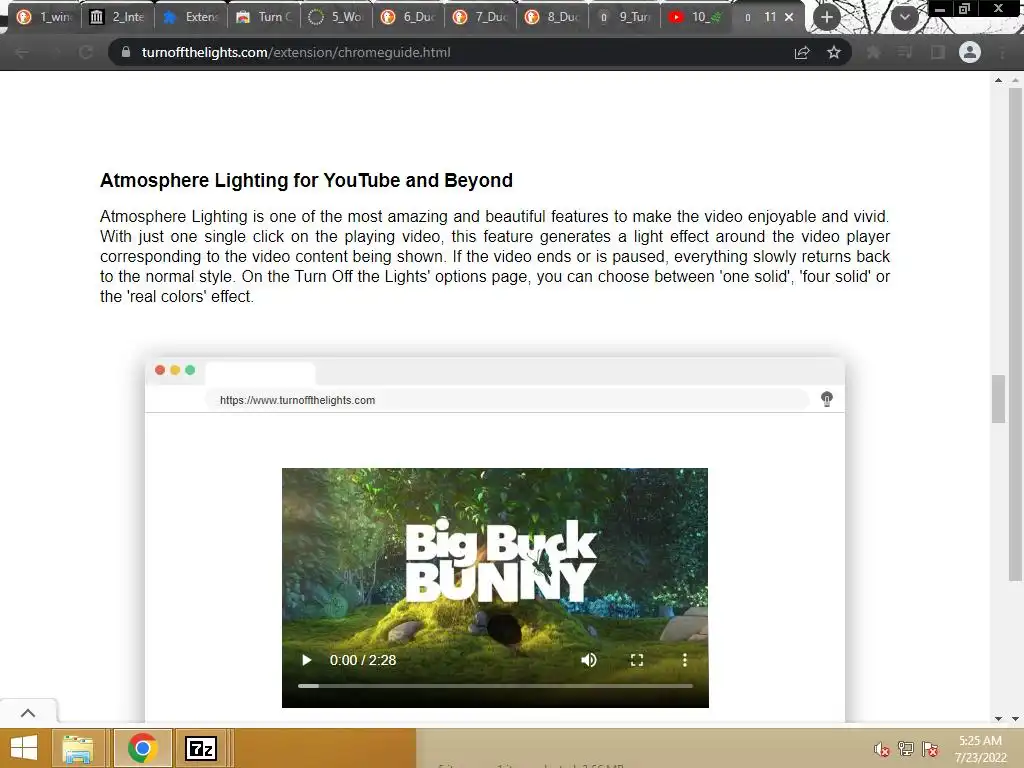Open Action Center flag tray icon
Screen dimensions: 1024x768
[x=930, y=748]
